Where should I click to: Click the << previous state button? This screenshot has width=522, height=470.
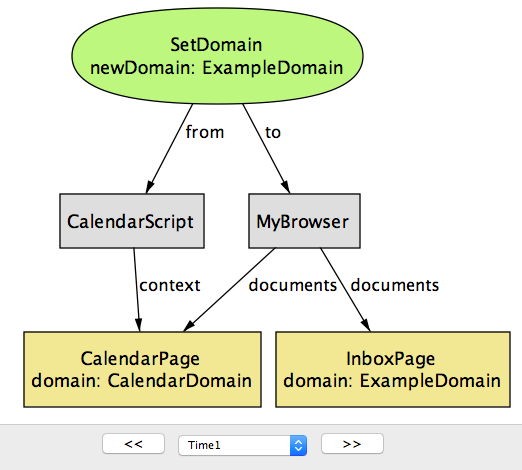pos(133,444)
